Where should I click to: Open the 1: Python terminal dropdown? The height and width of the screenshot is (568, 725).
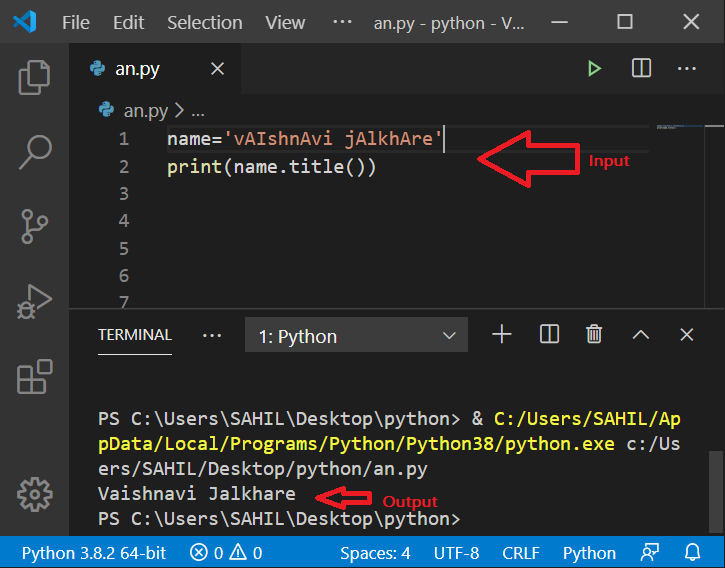(x=356, y=335)
